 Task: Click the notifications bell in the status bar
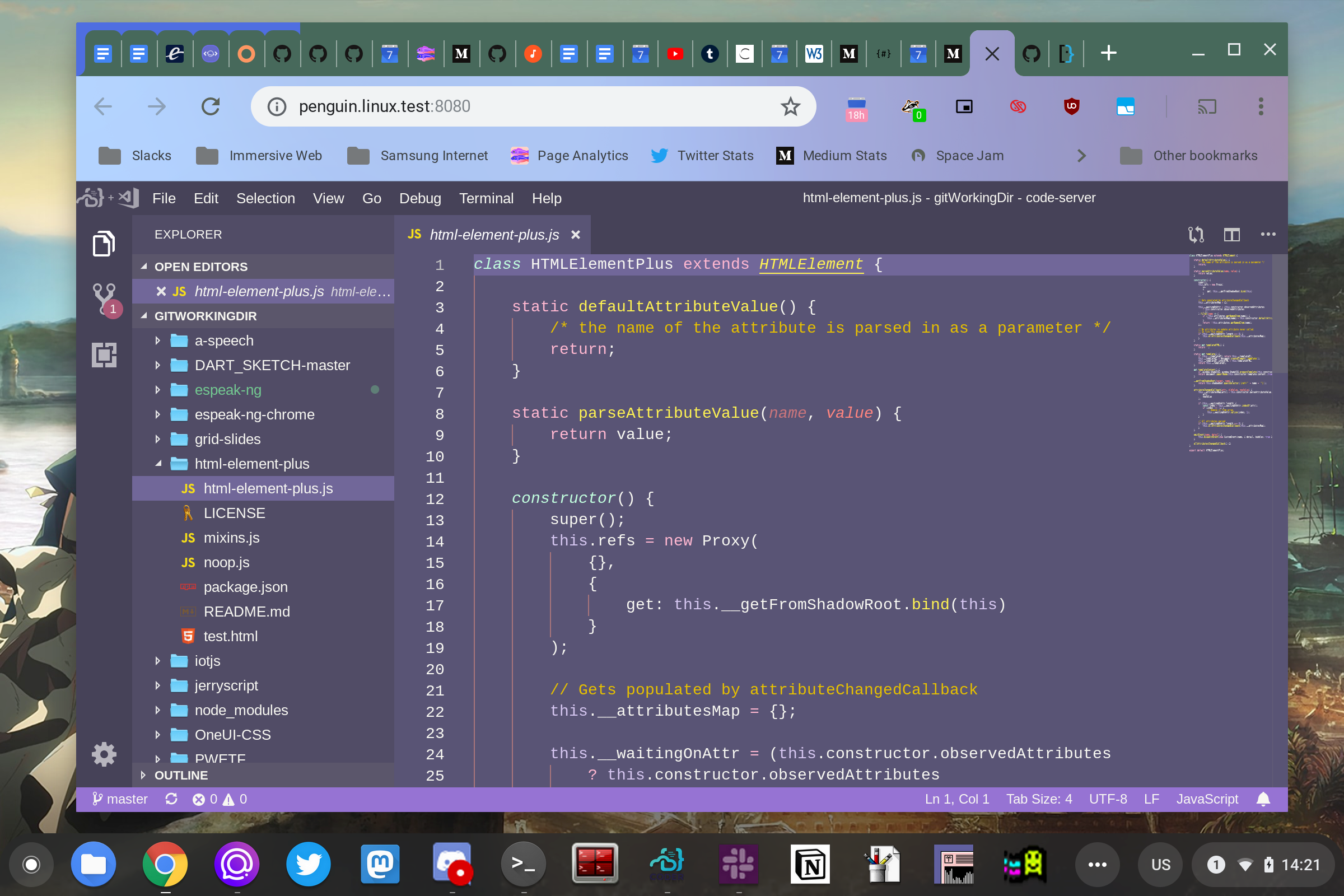(x=1263, y=799)
